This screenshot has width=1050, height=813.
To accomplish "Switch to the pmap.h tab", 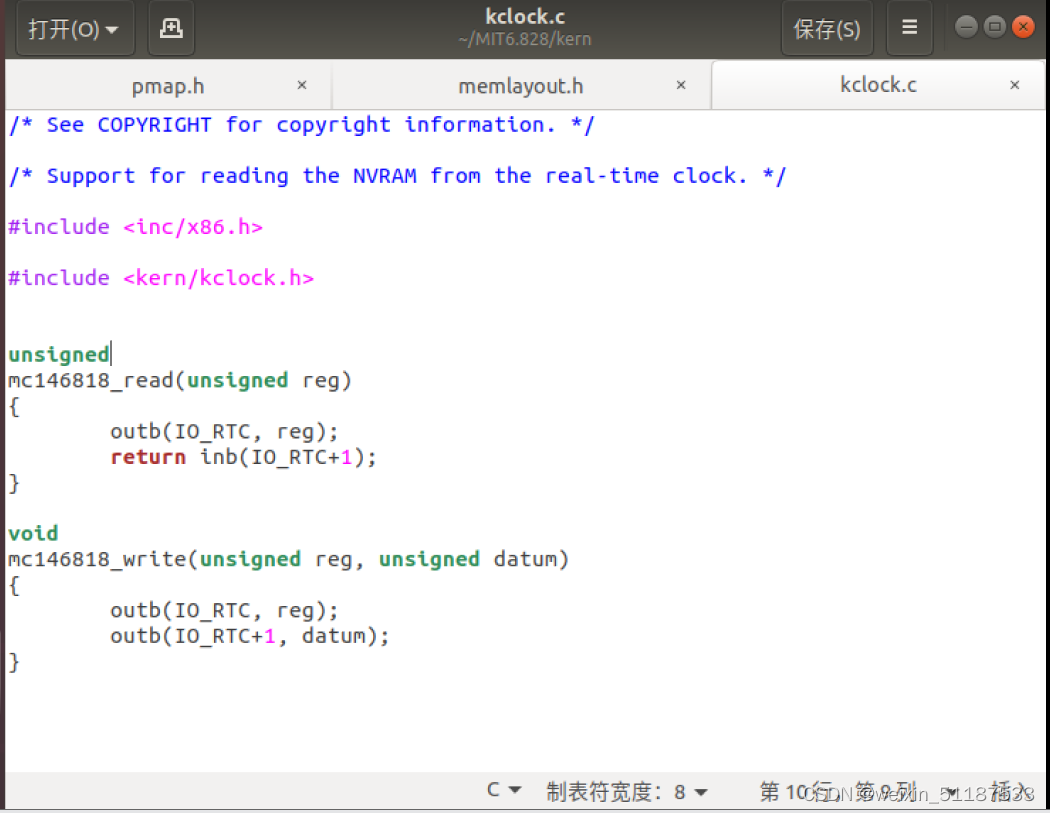I will tap(168, 86).
